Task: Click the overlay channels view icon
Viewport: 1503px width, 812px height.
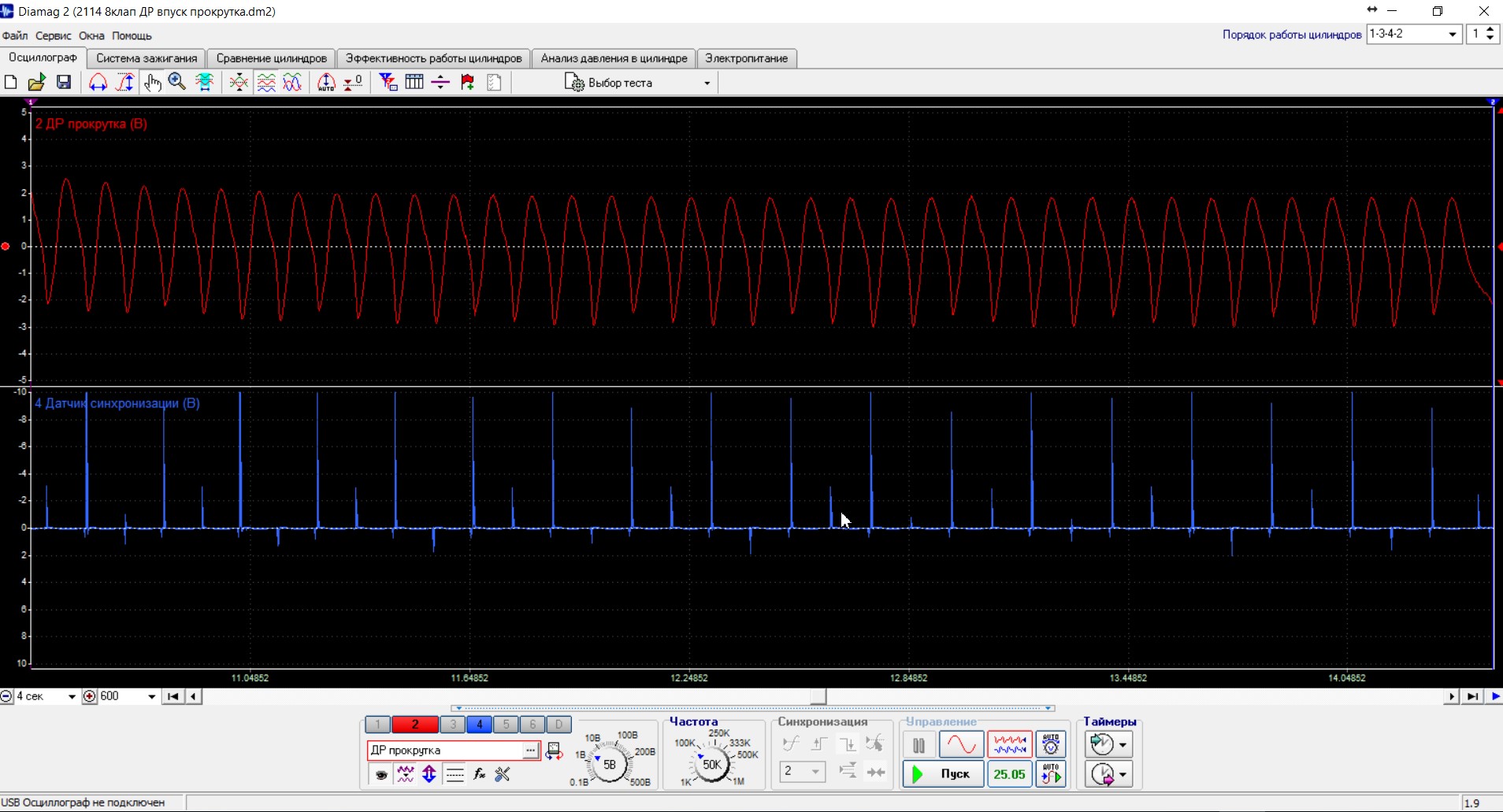Action: [292, 83]
